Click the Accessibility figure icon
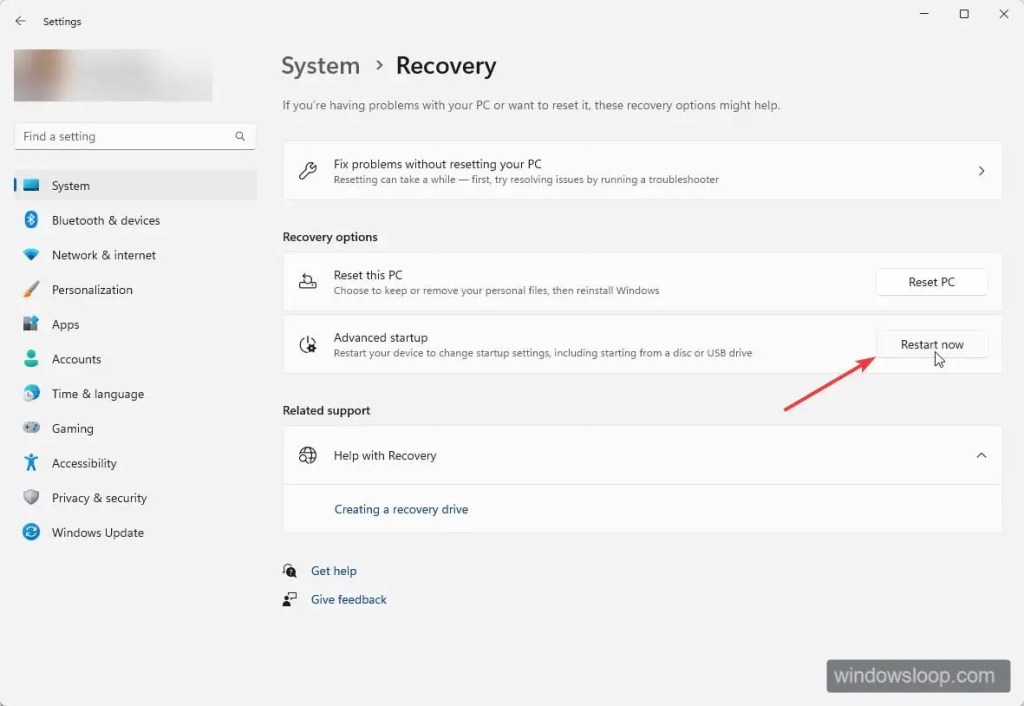Viewport: 1024px width, 706px height. coord(31,463)
